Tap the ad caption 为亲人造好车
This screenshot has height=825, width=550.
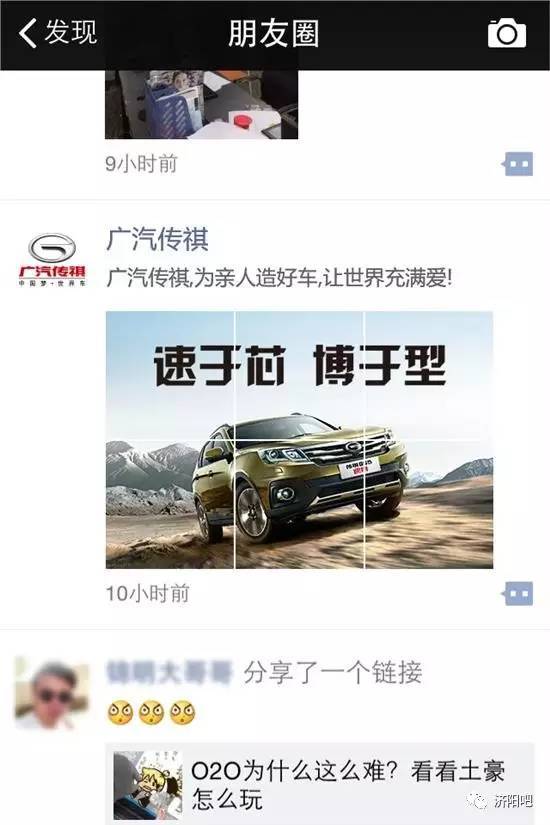point(279,277)
